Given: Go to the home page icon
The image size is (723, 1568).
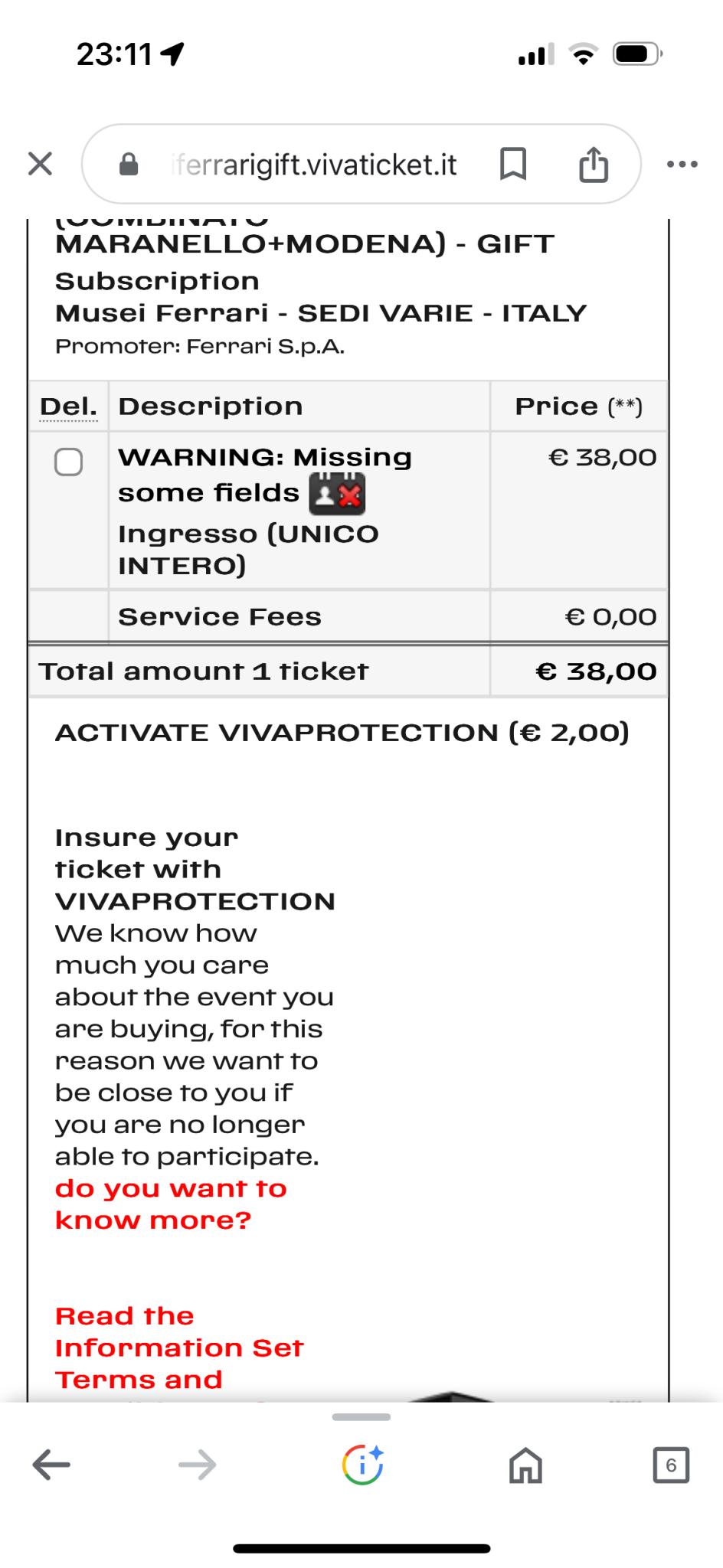Looking at the screenshot, I should click(525, 1465).
